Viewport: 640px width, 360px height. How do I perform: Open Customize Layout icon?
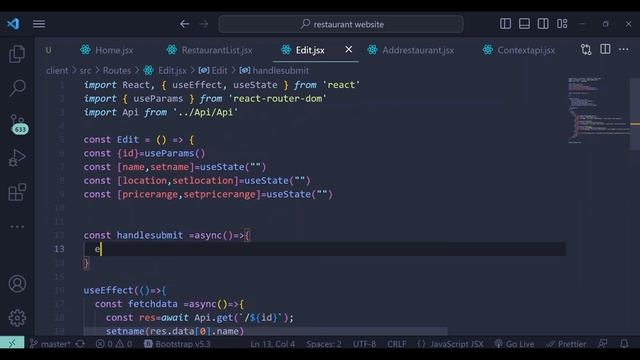pyautogui.click(x=562, y=24)
